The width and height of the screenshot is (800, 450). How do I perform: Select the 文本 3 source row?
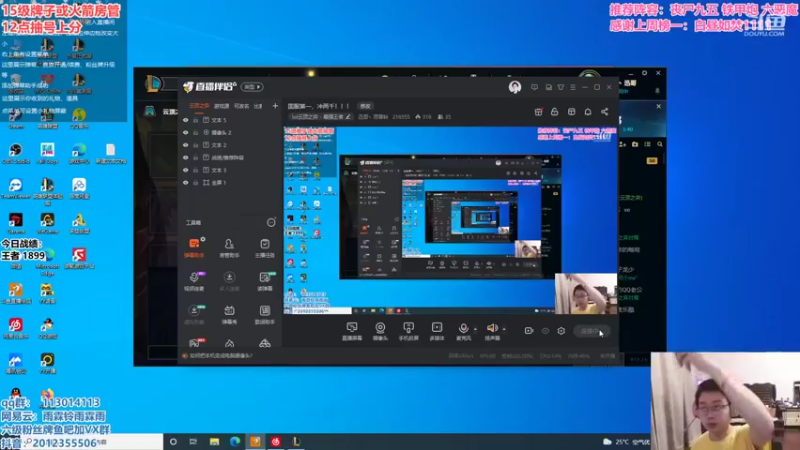pyautogui.click(x=230, y=170)
